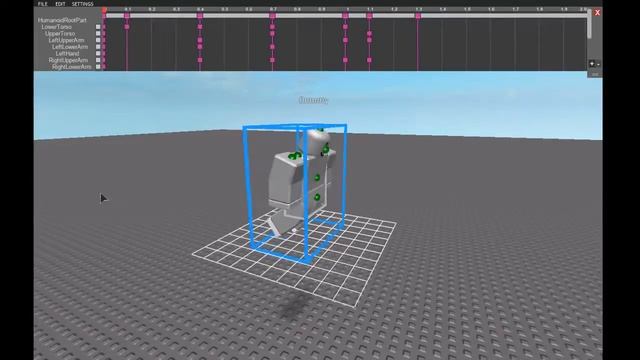Select the lowest green joint handle on the rig
This screenshot has height=360, width=640.
317,197
